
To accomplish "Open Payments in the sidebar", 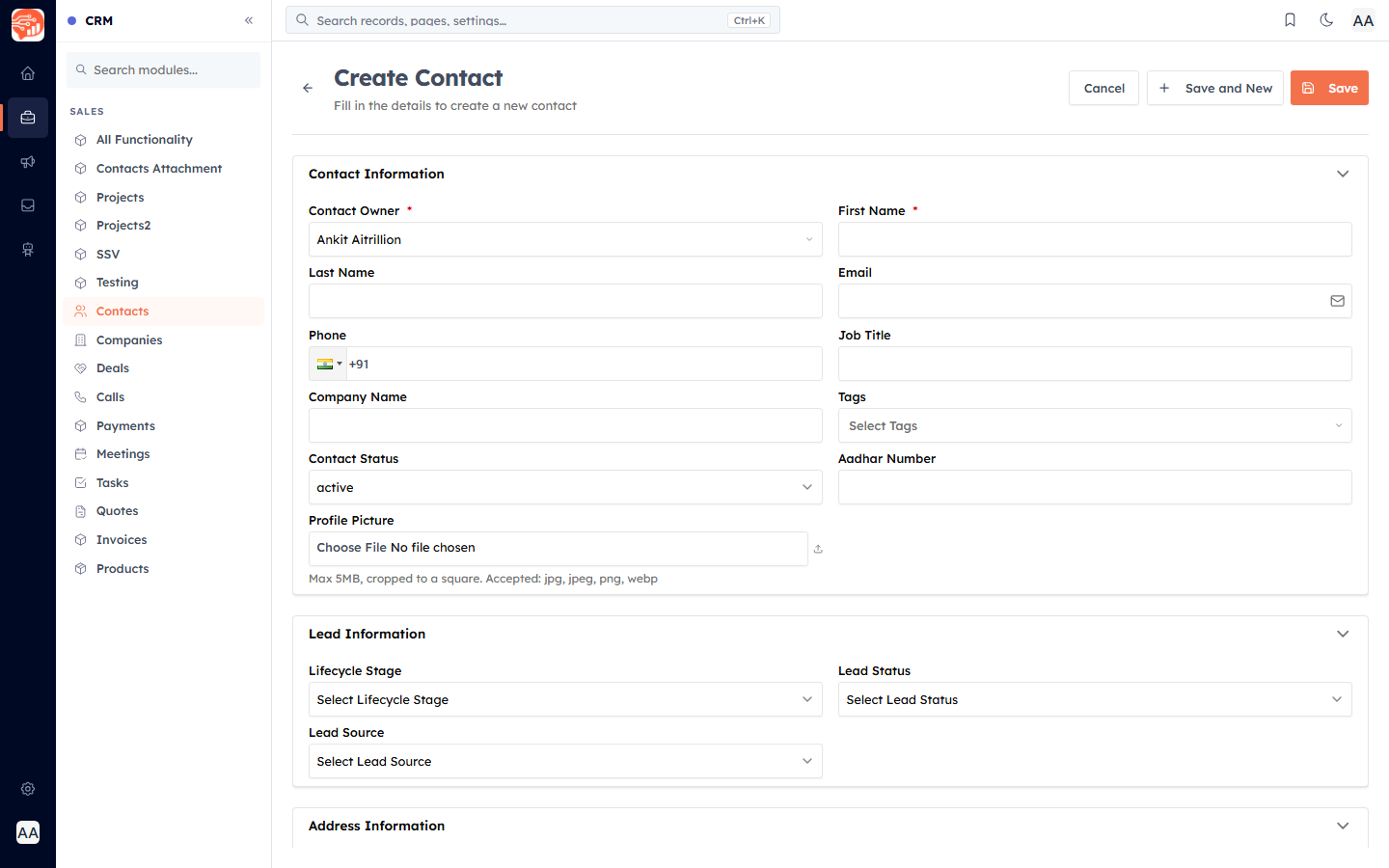I will pyautogui.click(x=164, y=426).
